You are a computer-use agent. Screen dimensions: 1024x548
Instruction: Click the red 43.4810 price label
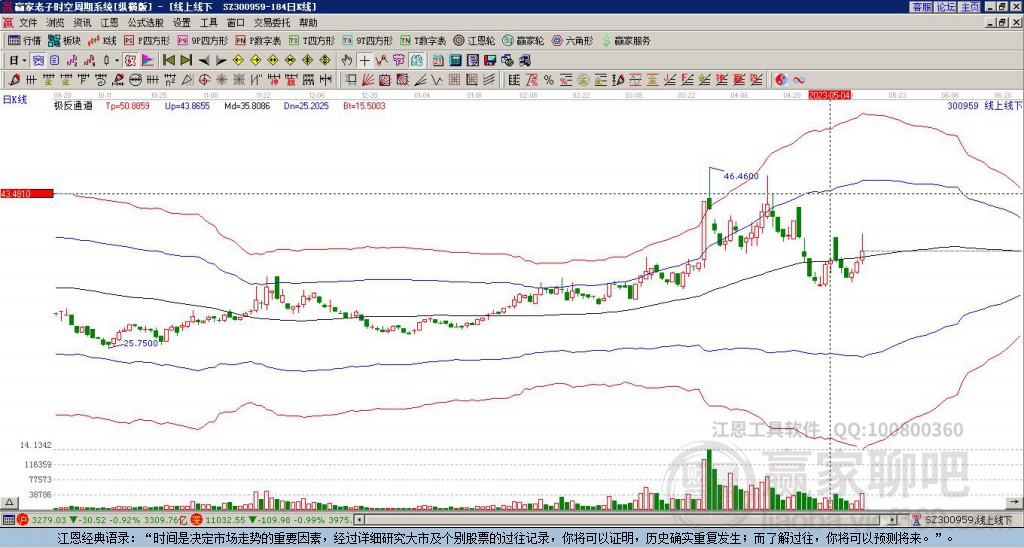tap(27, 193)
